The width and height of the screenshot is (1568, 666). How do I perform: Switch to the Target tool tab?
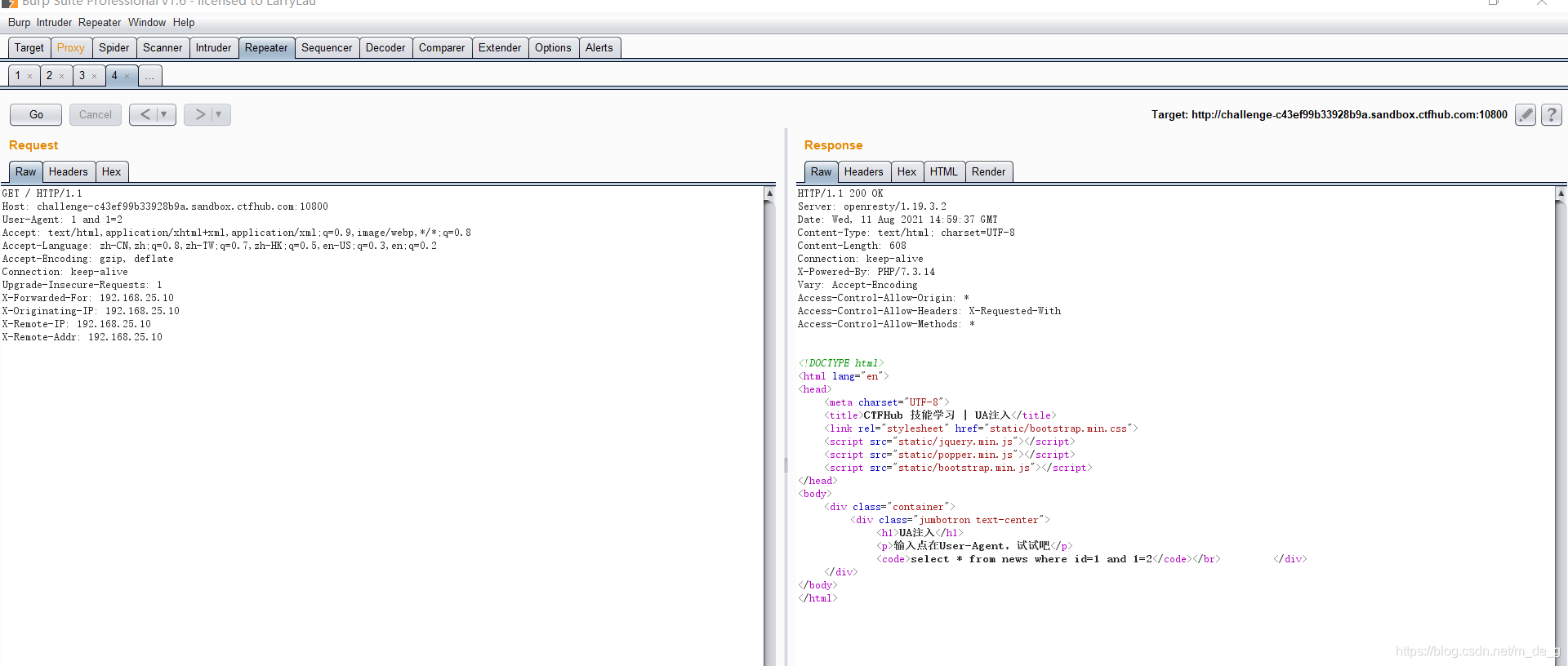[x=29, y=48]
